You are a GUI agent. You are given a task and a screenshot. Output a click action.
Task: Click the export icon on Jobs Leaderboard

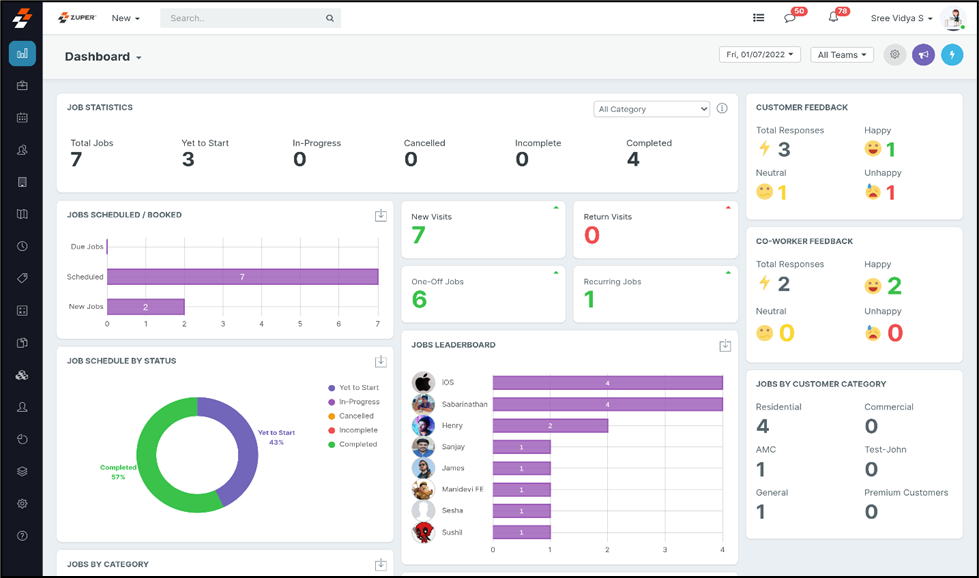click(x=724, y=345)
